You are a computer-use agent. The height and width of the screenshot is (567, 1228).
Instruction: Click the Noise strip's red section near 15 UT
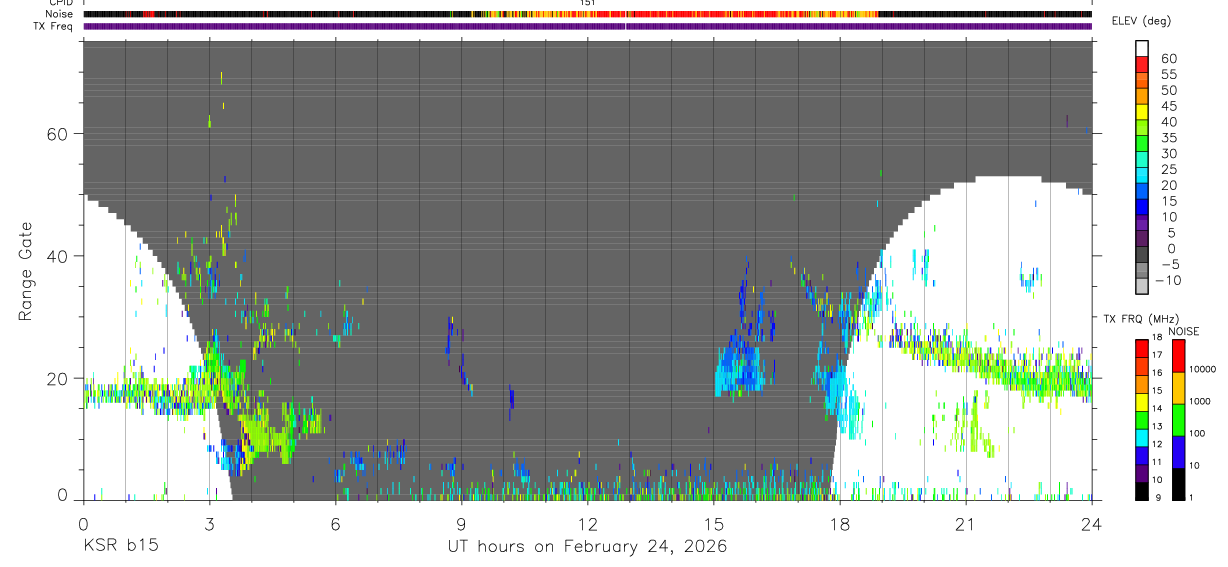pyautogui.click(x=715, y=14)
